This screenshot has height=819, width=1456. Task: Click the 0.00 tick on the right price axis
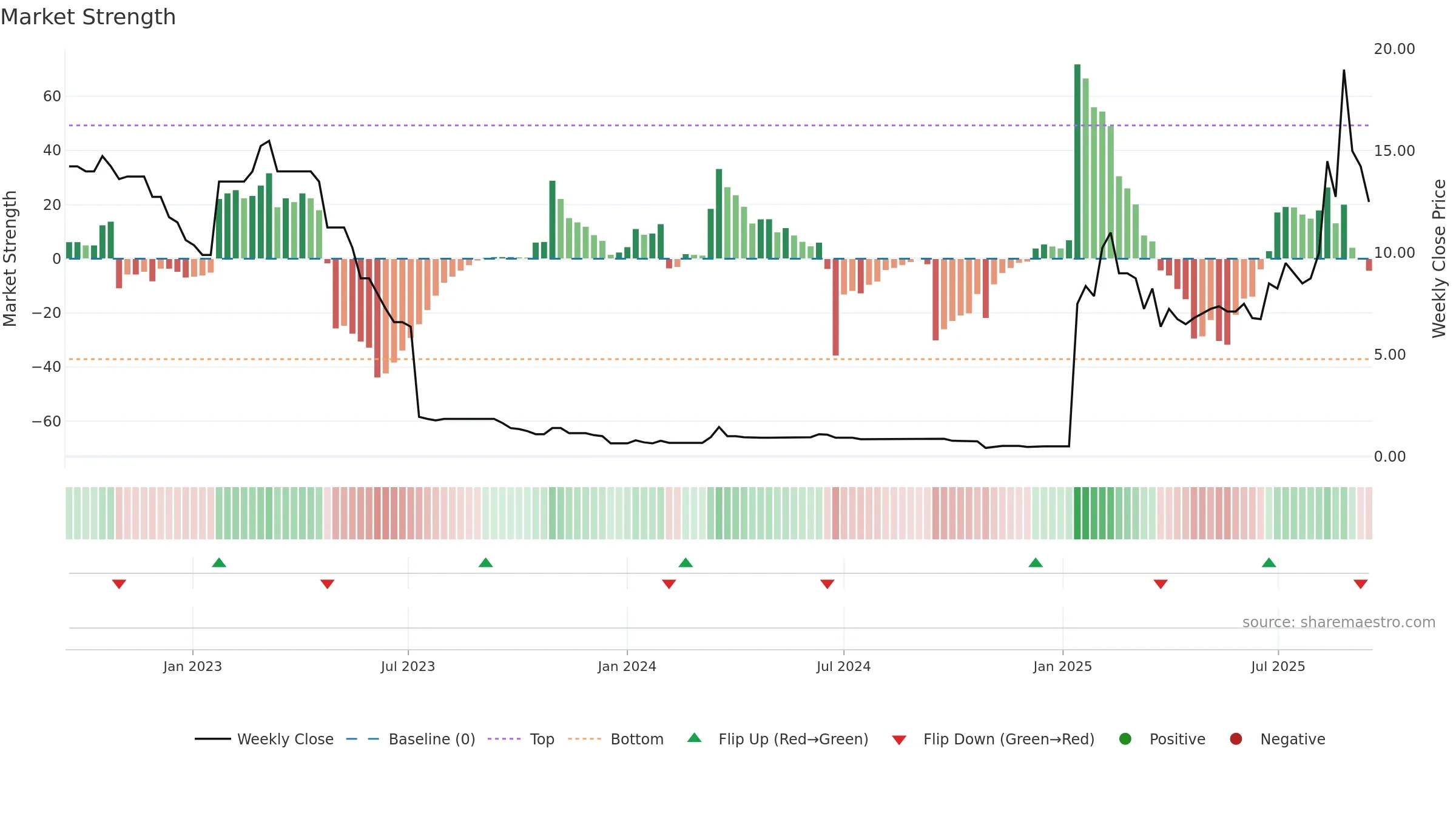click(x=1390, y=457)
